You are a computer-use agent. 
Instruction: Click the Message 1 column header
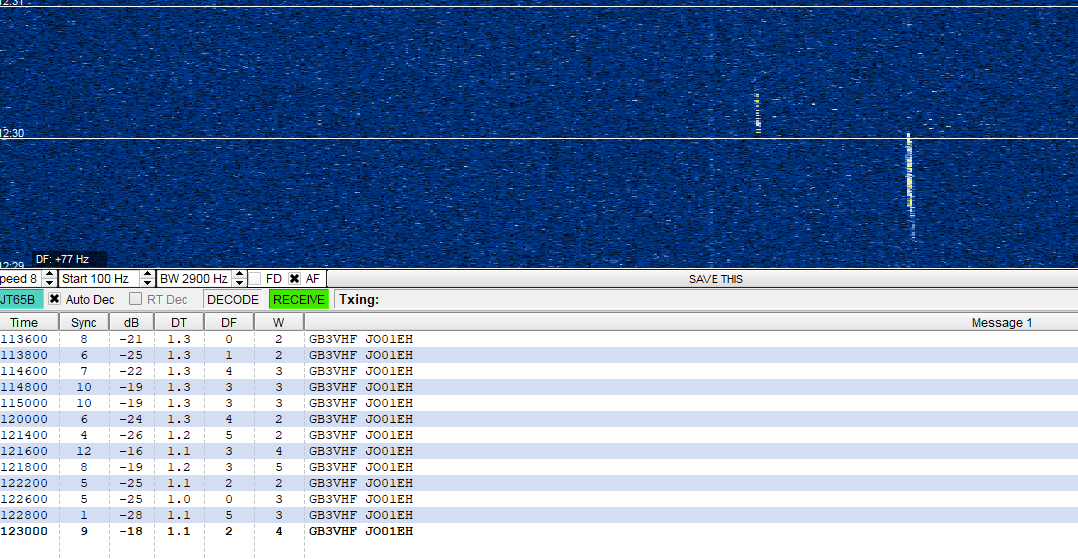(1001, 322)
